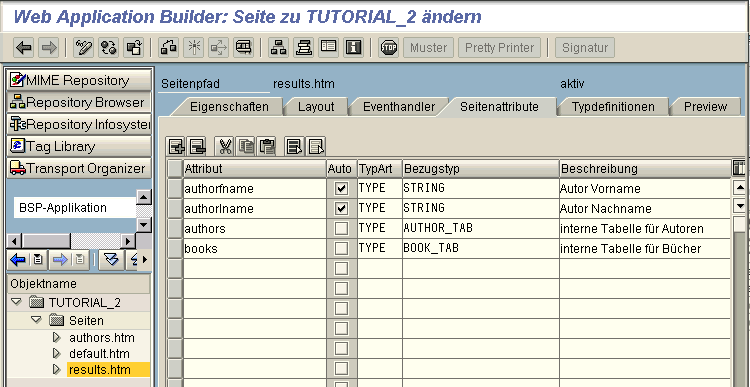This screenshot has height=387, width=750.
Task: Click the Active/Inactive switch icon
Action: click(x=109, y=47)
